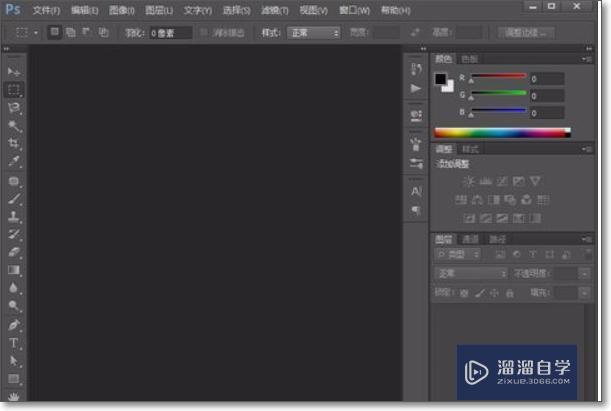
Task: Select the Dodge tool
Action: [x=14, y=306]
